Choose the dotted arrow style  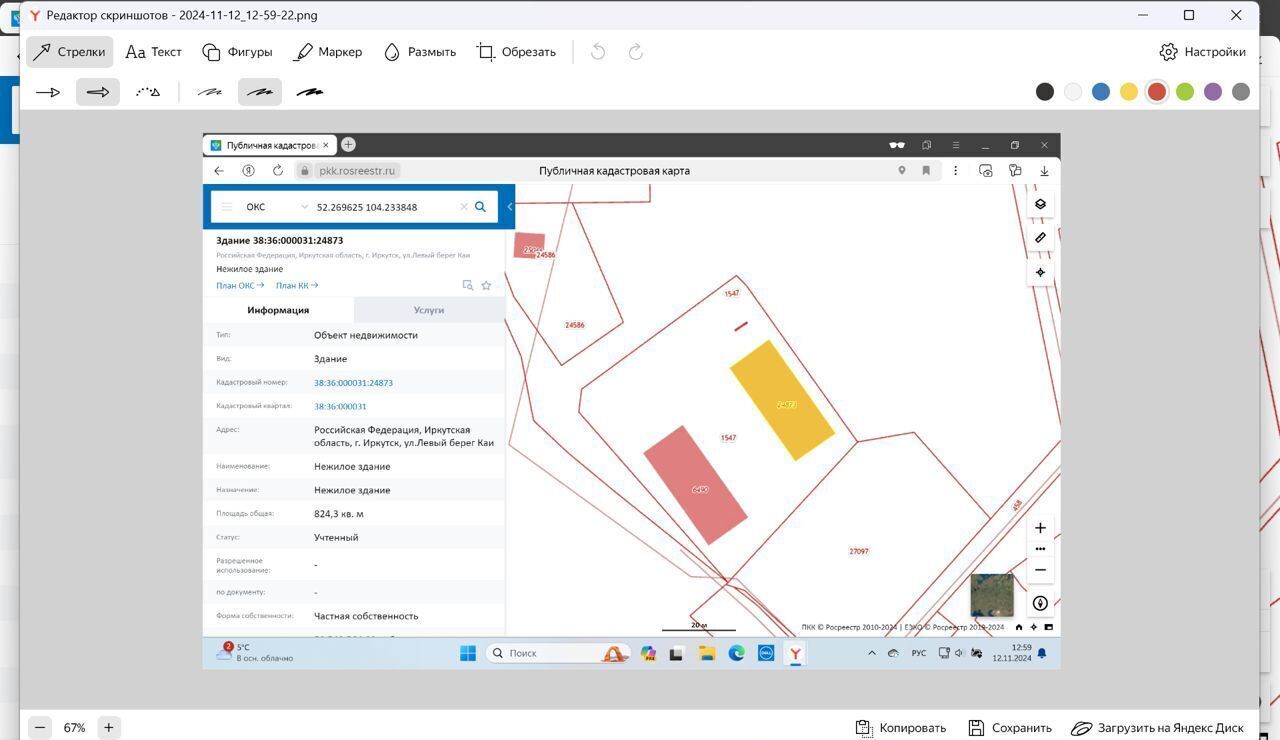coord(148,92)
